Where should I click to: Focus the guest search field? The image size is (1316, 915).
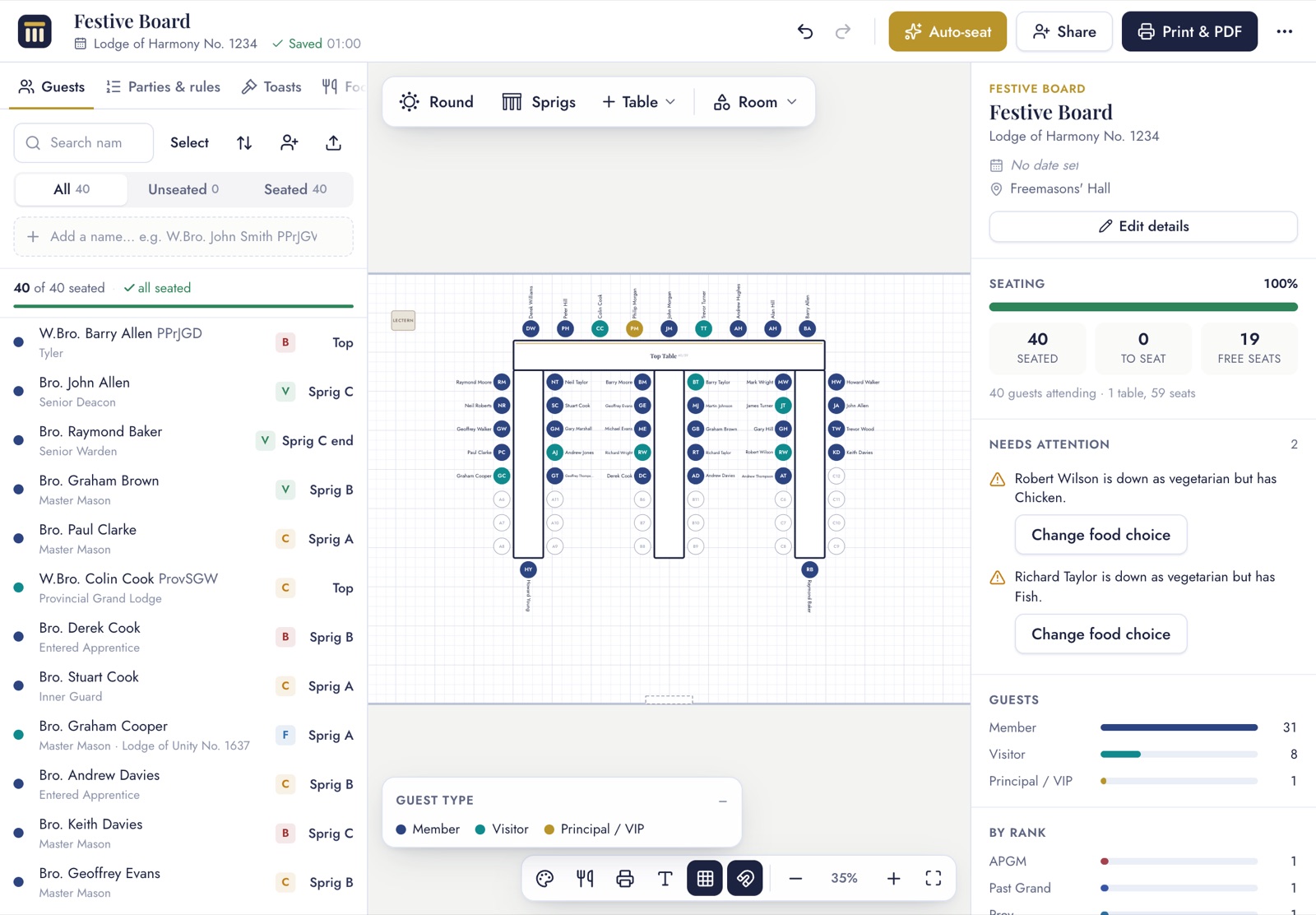pyautogui.click(x=84, y=143)
